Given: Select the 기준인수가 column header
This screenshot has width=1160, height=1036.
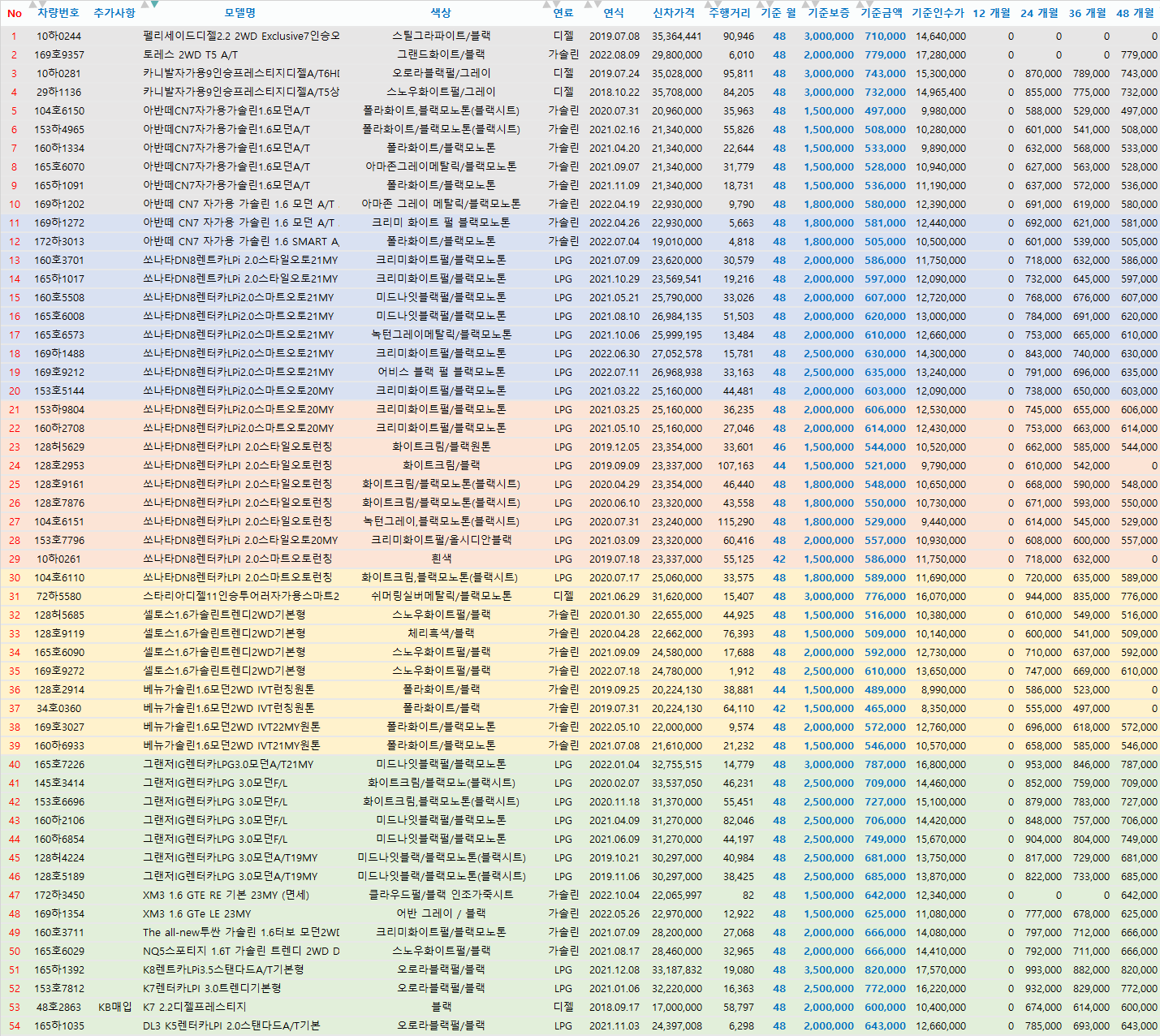Looking at the screenshot, I should pyautogui.click(x=938, y=14).
